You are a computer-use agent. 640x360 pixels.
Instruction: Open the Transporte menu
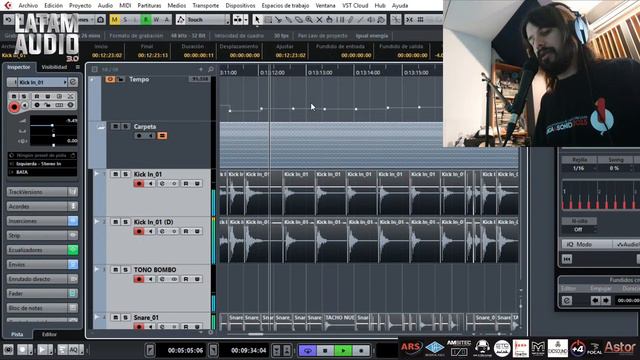(206, 6)
